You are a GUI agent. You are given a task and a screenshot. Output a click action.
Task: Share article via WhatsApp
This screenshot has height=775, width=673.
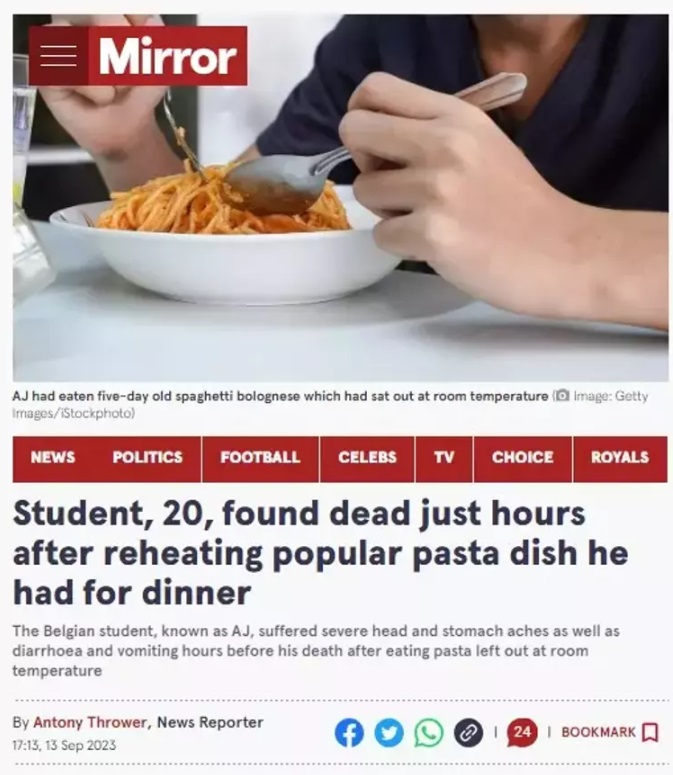(428, 732)
